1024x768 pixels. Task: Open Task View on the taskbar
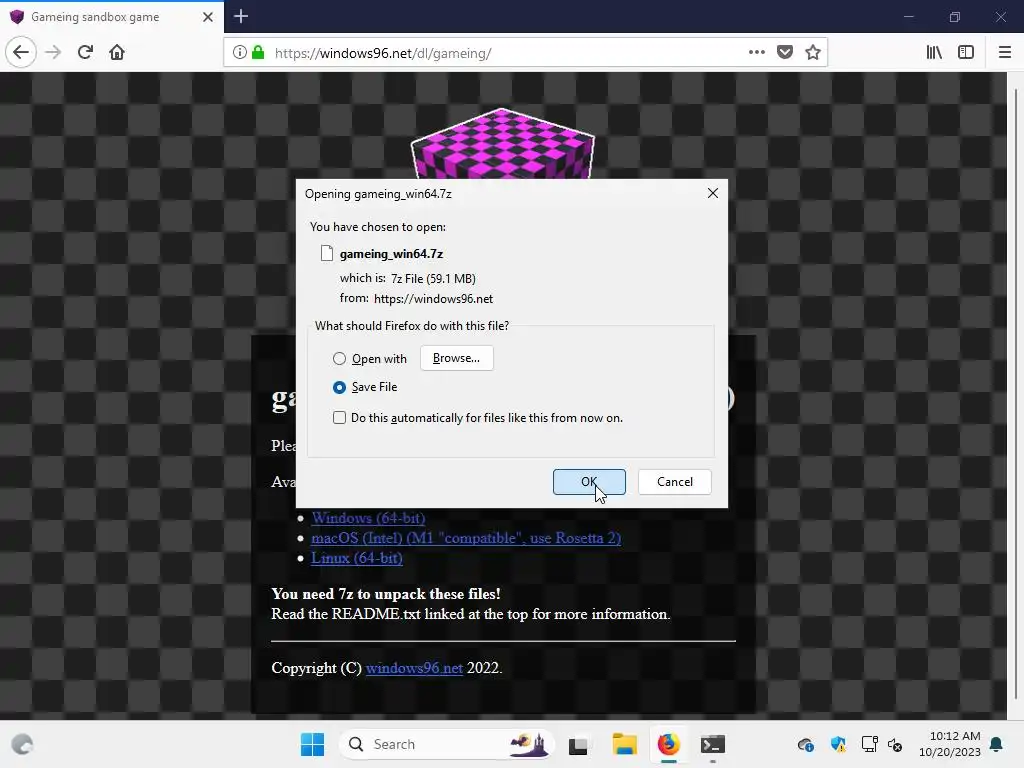[578, 744]
